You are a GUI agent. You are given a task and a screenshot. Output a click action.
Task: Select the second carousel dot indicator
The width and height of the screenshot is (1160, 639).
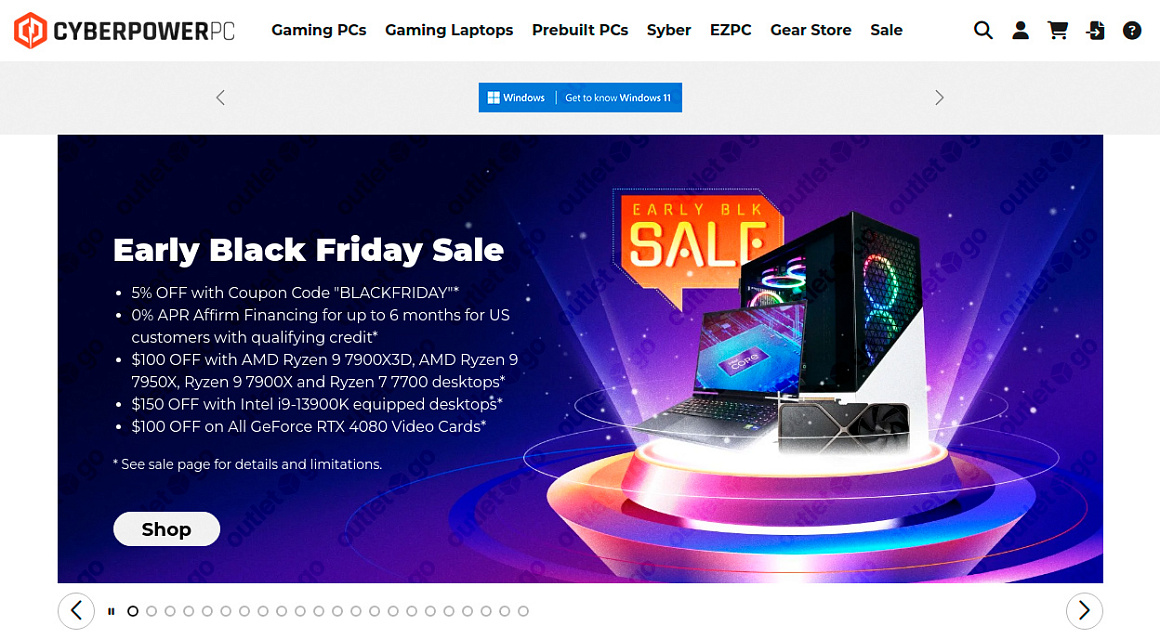(152, 611)
